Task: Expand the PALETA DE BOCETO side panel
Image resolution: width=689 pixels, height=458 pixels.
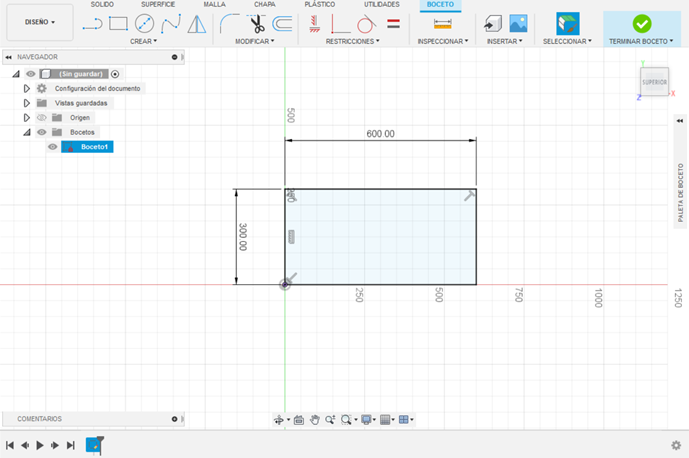Action: click(x=680, y=121)
